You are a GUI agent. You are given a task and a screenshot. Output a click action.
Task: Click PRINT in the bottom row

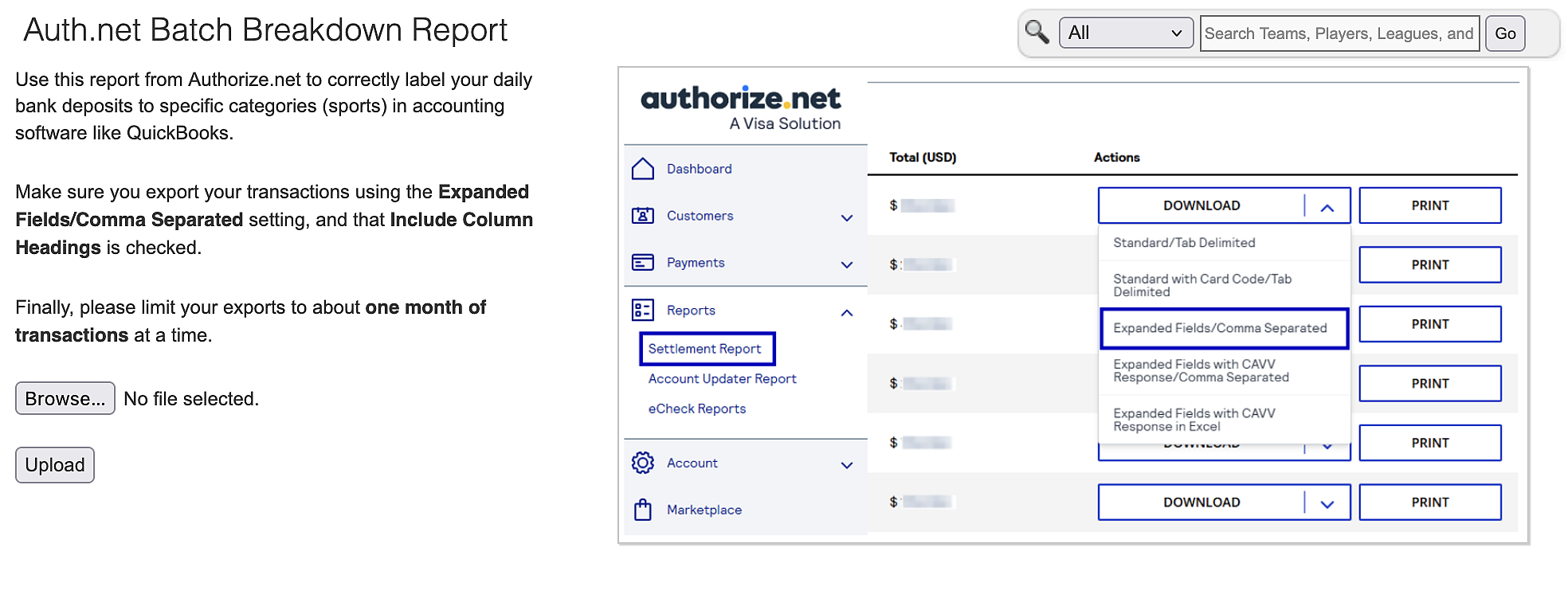[1430, 502]
